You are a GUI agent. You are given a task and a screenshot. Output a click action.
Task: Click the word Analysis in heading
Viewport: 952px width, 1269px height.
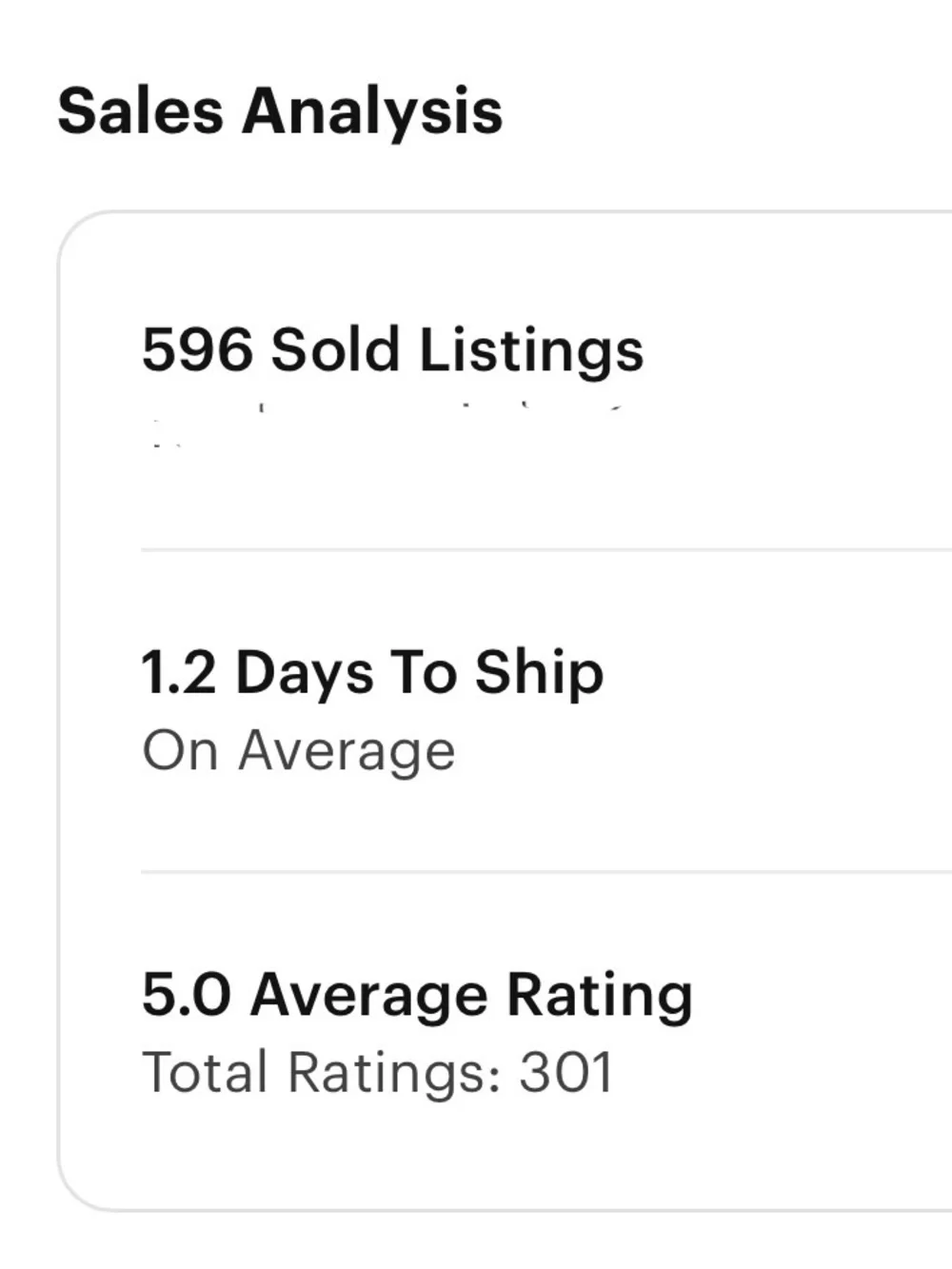372,113
